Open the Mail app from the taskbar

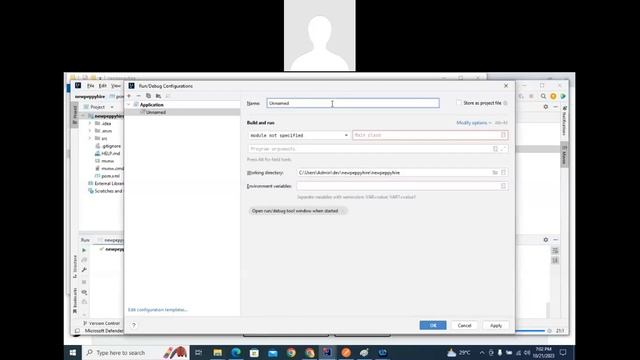pyautogui.click(x=273, y=353)
